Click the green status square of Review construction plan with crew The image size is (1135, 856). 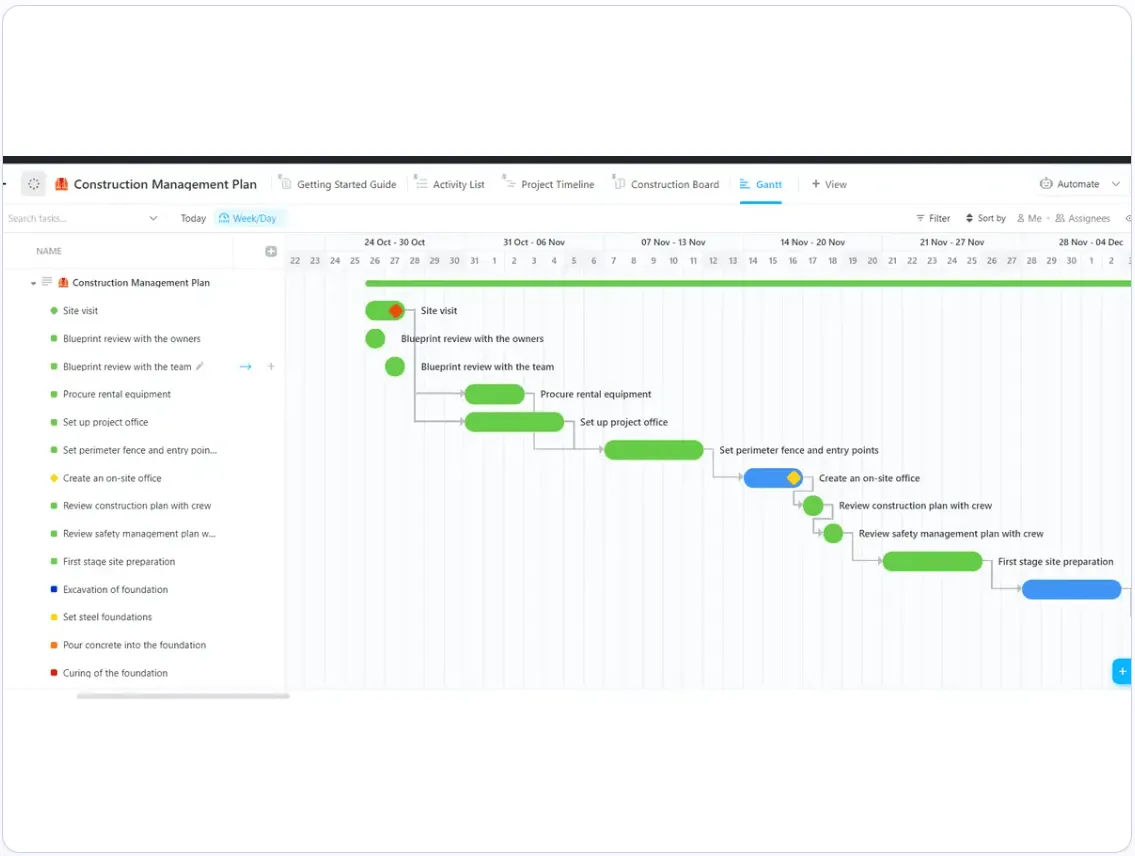(54, 506)
